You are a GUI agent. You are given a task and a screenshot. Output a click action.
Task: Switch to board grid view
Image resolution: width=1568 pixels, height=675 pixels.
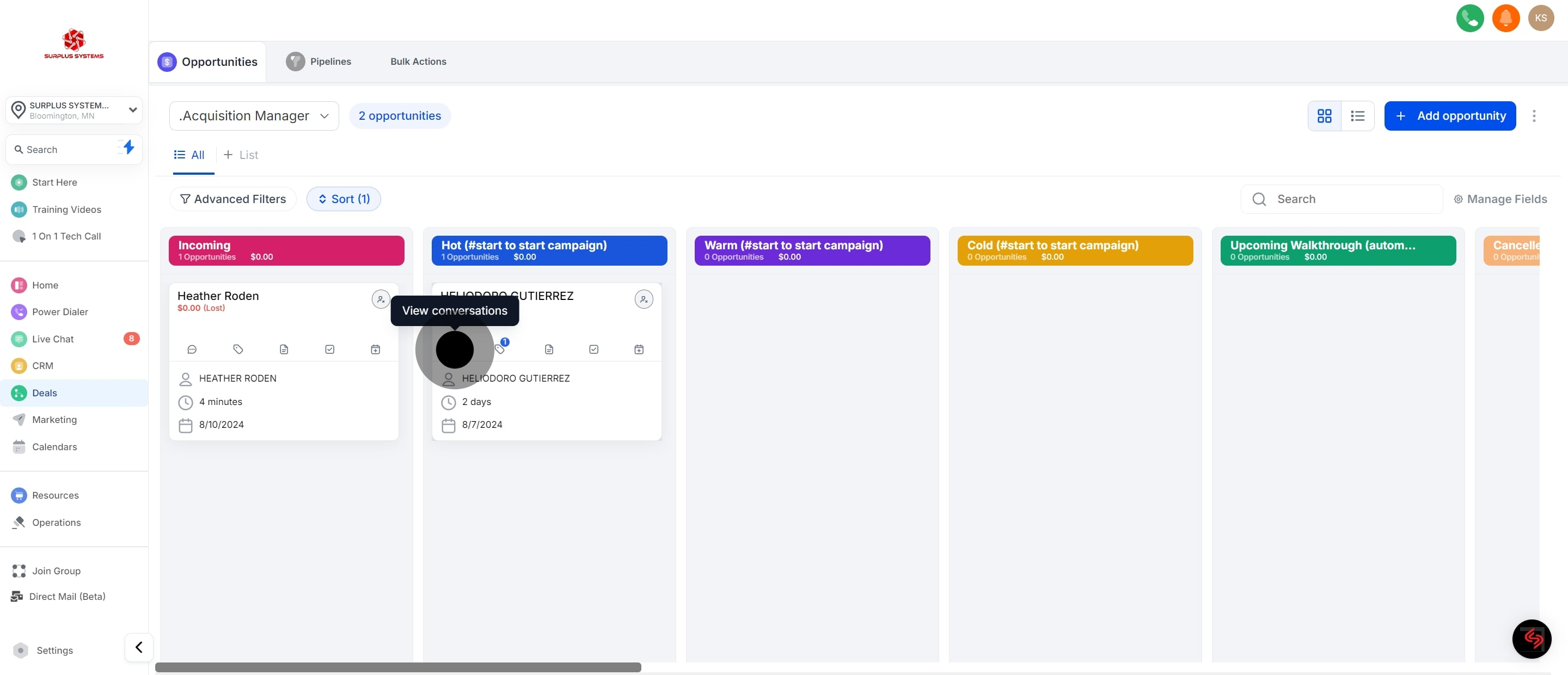point(1324,115)
